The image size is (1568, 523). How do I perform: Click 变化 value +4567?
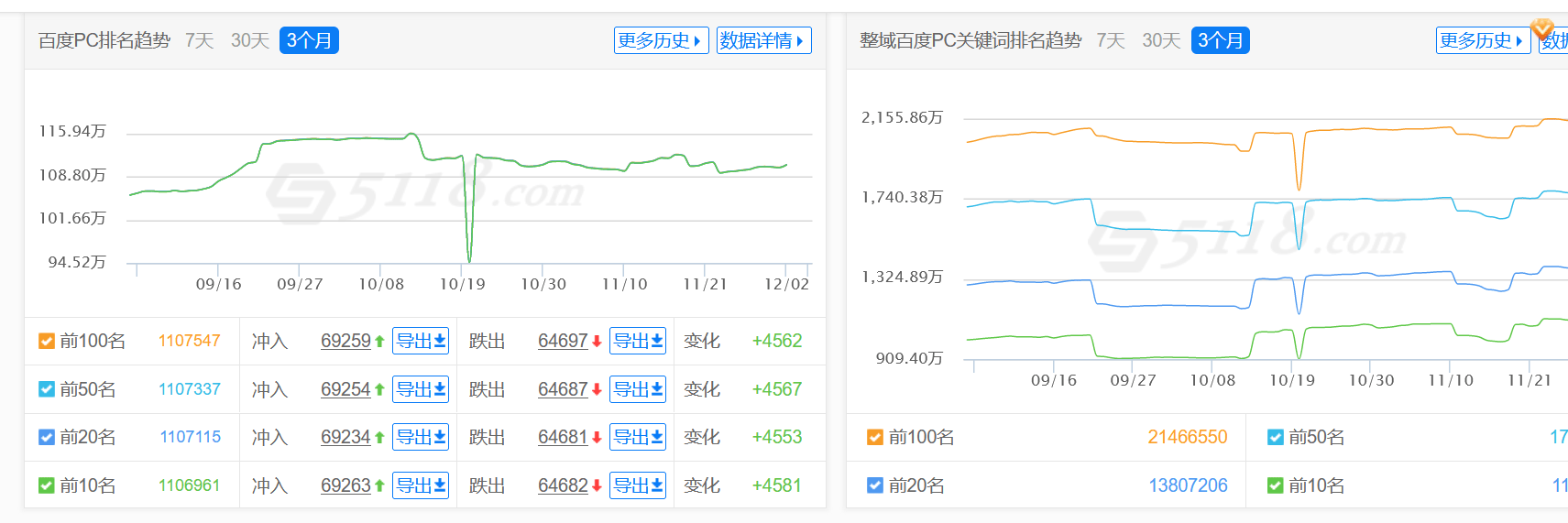pos(777,389)
